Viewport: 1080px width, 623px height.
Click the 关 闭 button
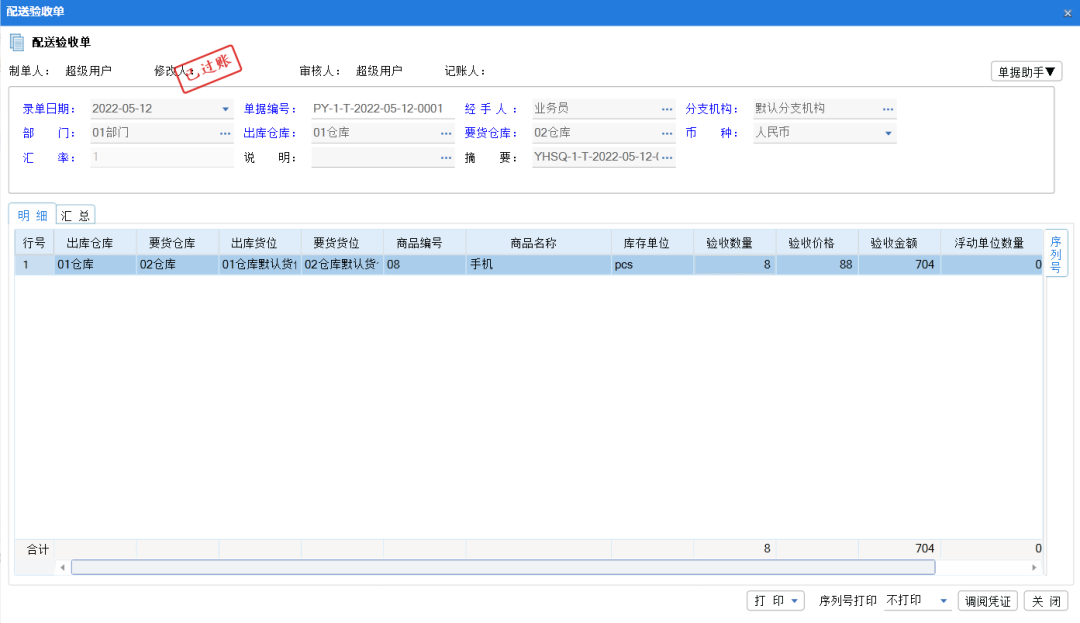[1045, 600]
